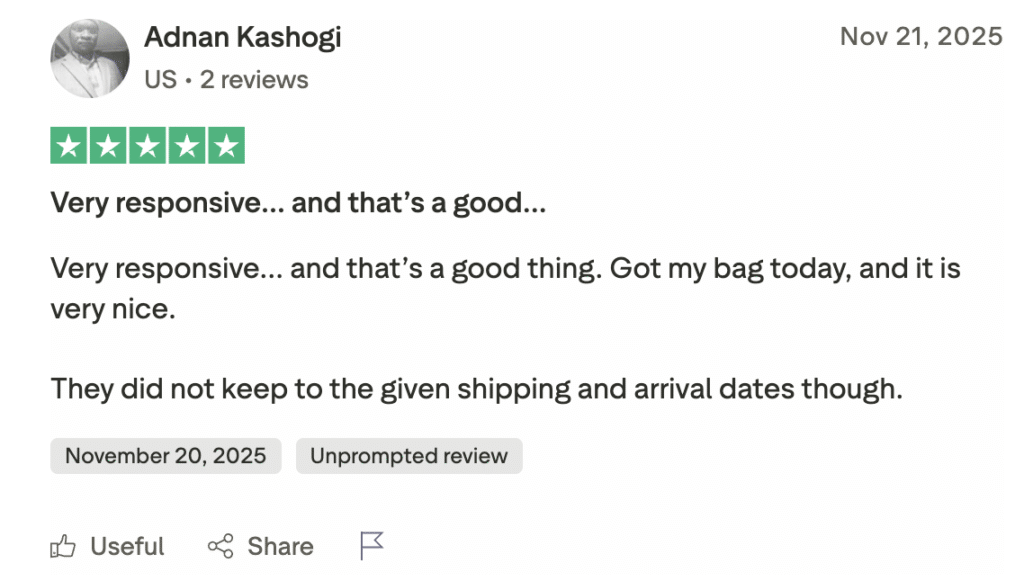Click the first green rating star
This screenshot has height=581, width=1024.
pyautogui.click(x=69, y=147)
